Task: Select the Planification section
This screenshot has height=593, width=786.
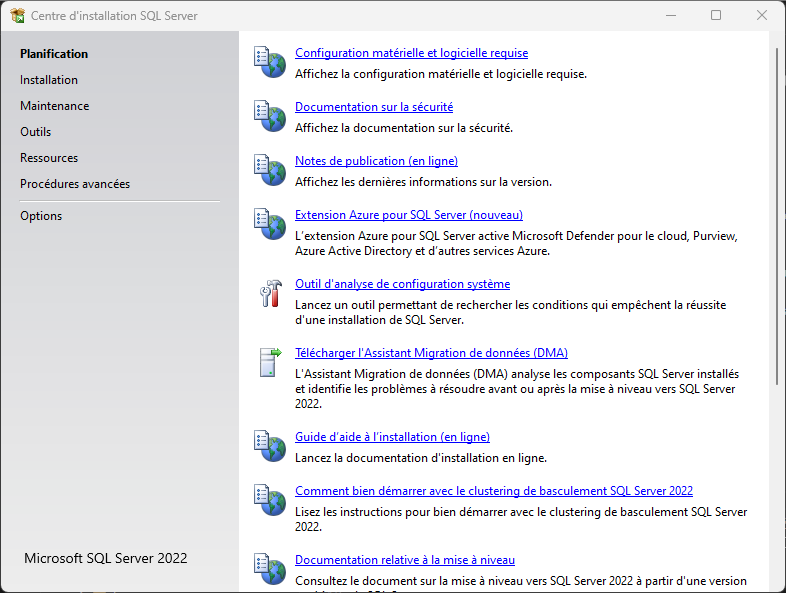Action: [54, 54]
